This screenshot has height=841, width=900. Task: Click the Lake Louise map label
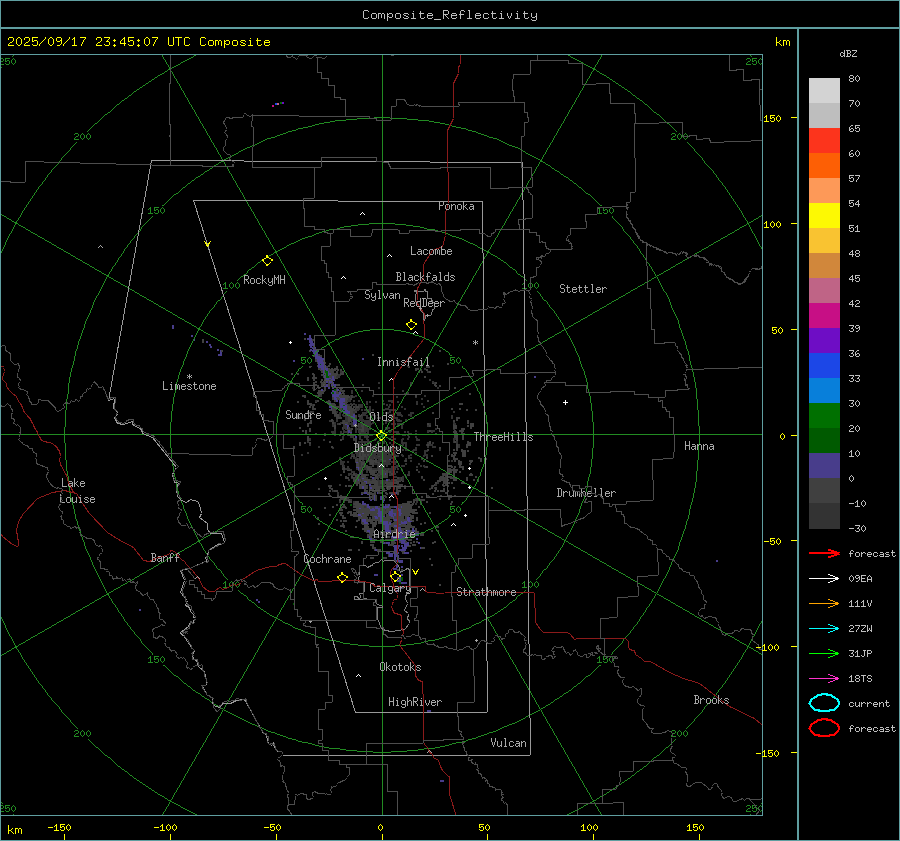click(78, 491)
